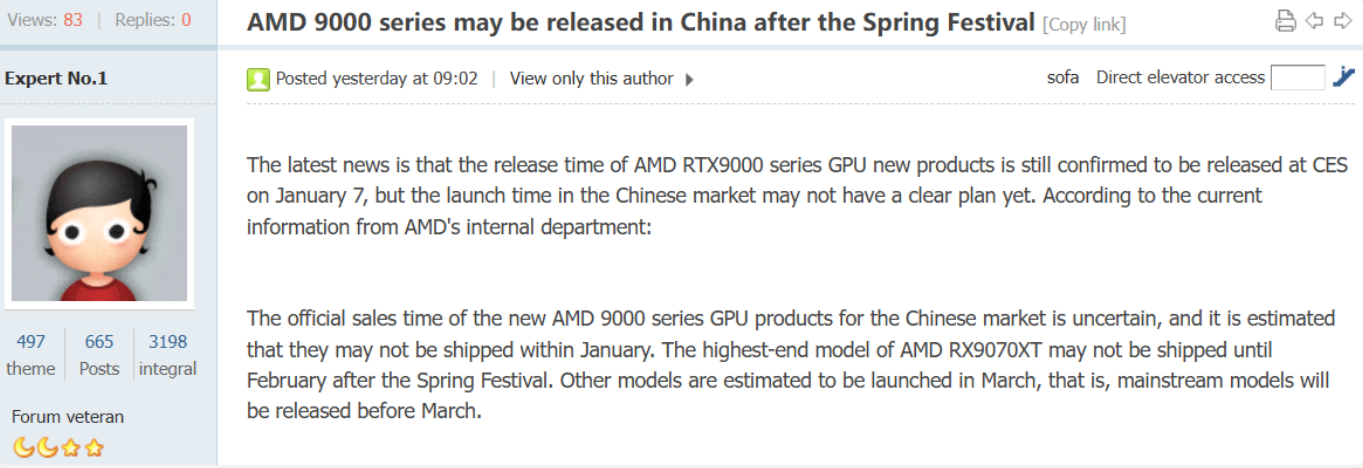
Task: Click the last star rank icon
Action: pyautogui.click(x=94, y=447)
